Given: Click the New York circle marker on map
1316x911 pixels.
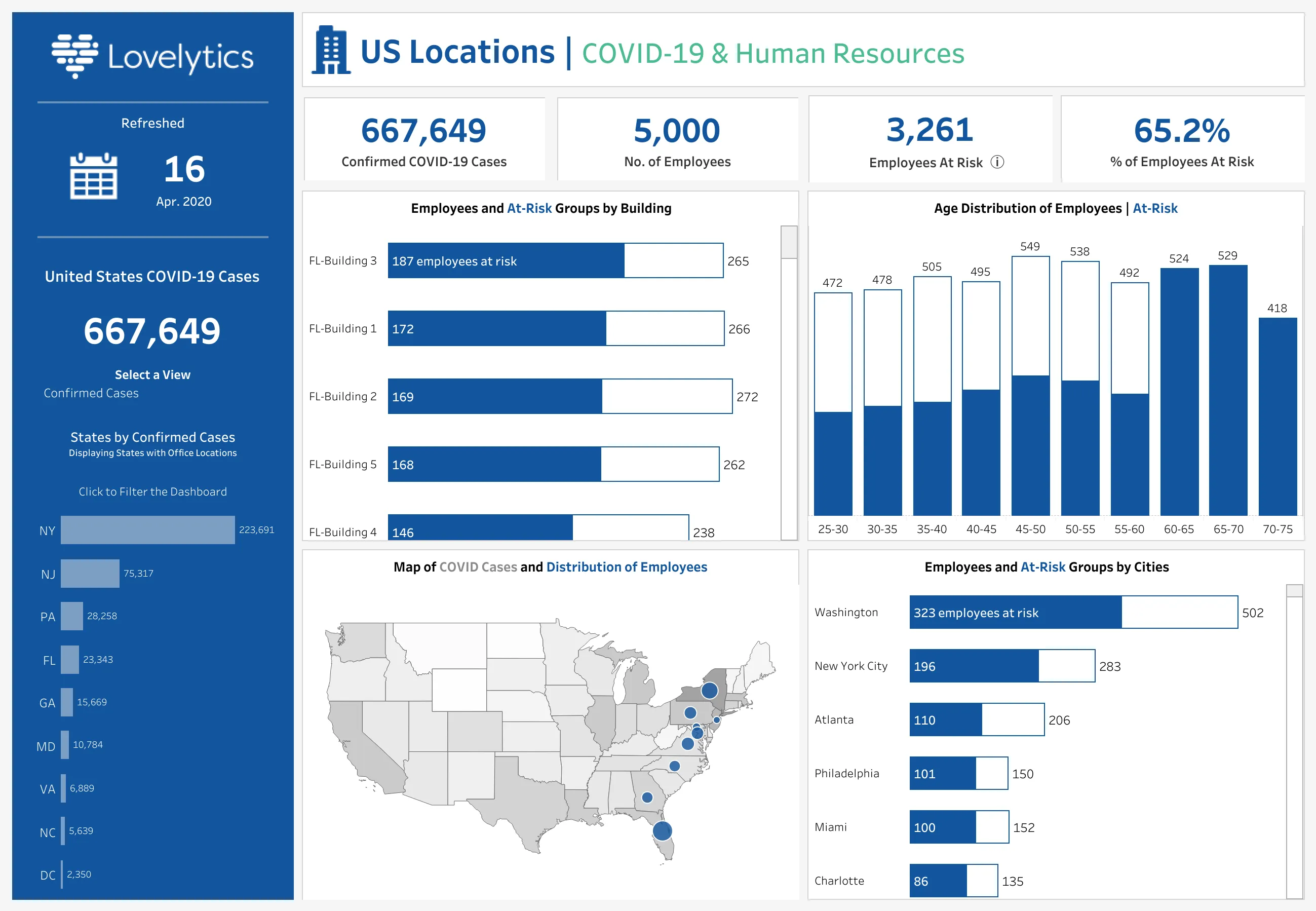Looking at the screenshot, I should pos(709,691).
